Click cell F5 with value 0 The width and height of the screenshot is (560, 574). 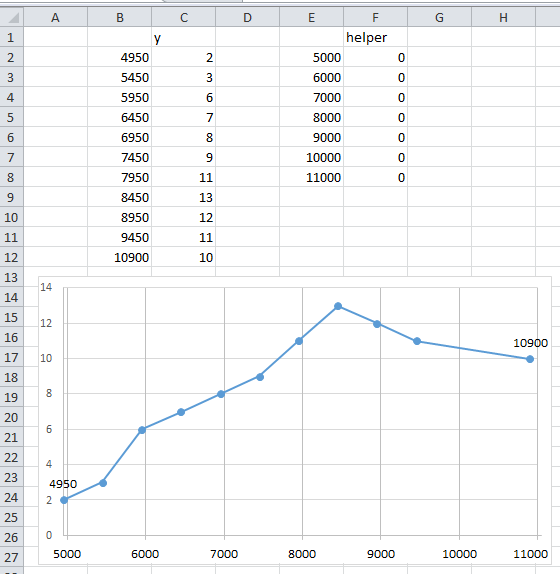pos(376,118)
